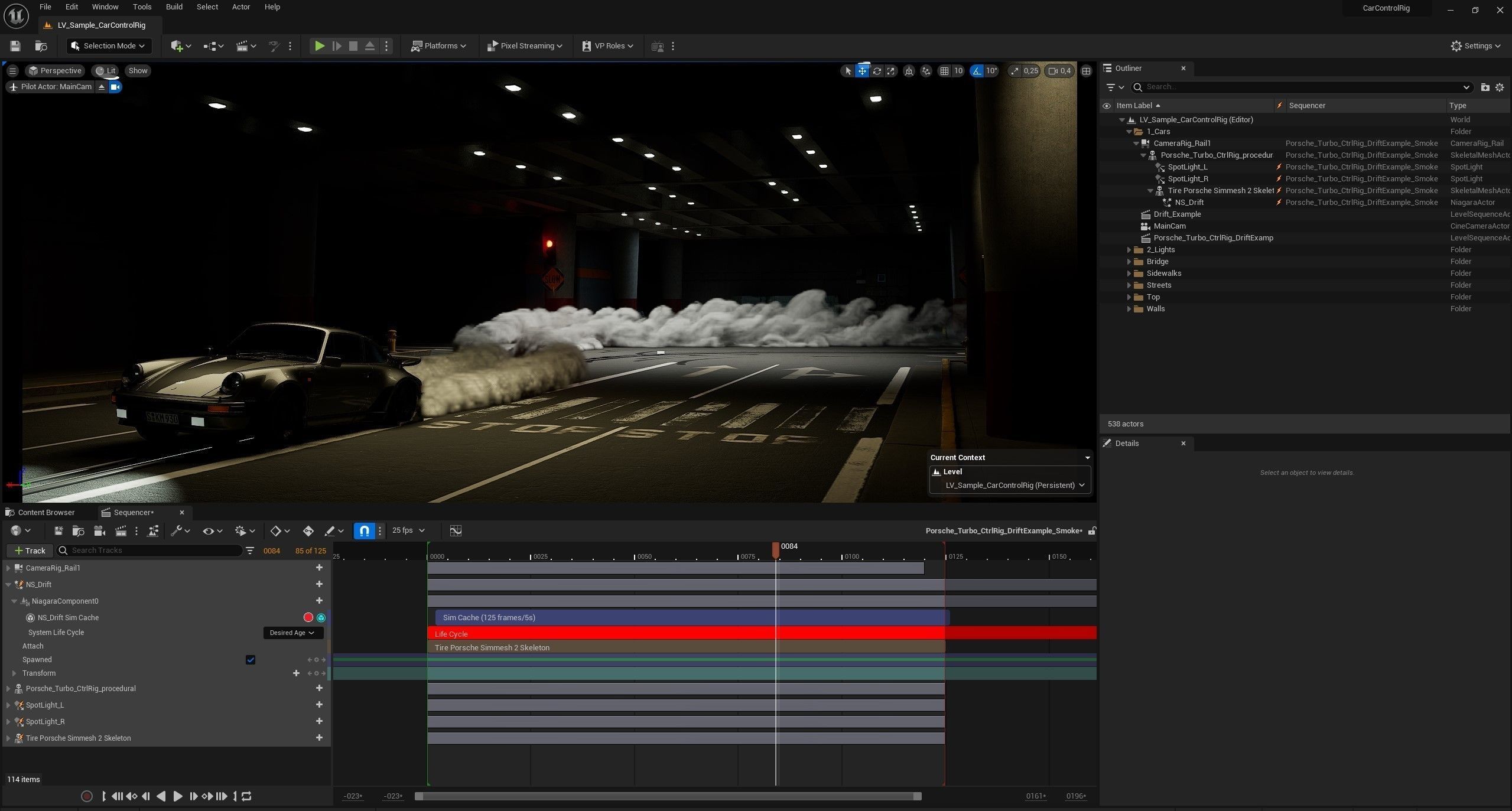This screenshot has height=811, width=1512.
Task: Open the editor Settings button
Action: 1475,46
